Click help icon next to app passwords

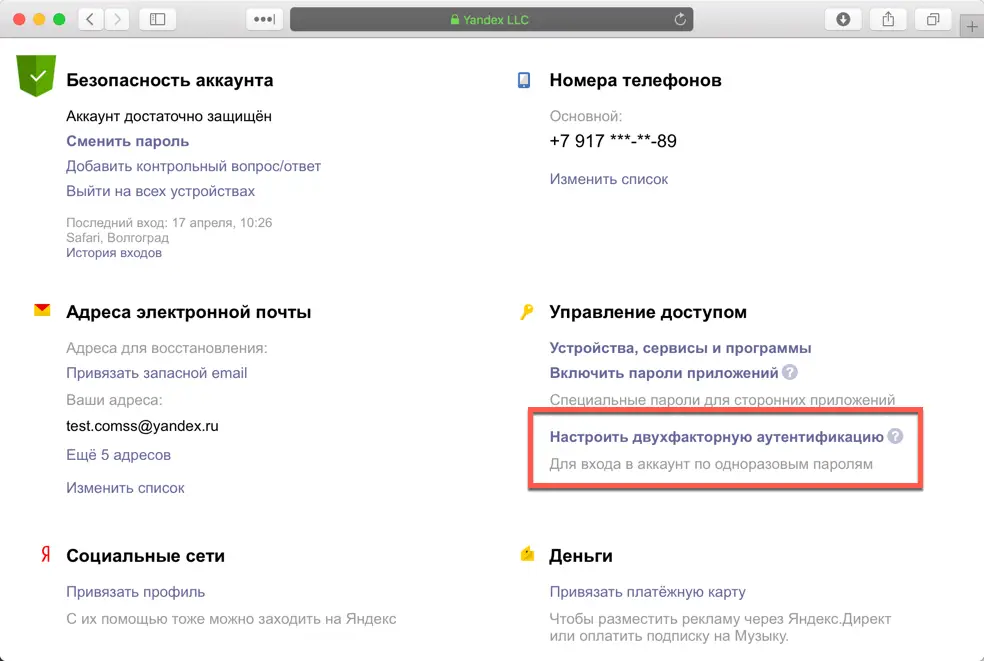click(790, 373)
